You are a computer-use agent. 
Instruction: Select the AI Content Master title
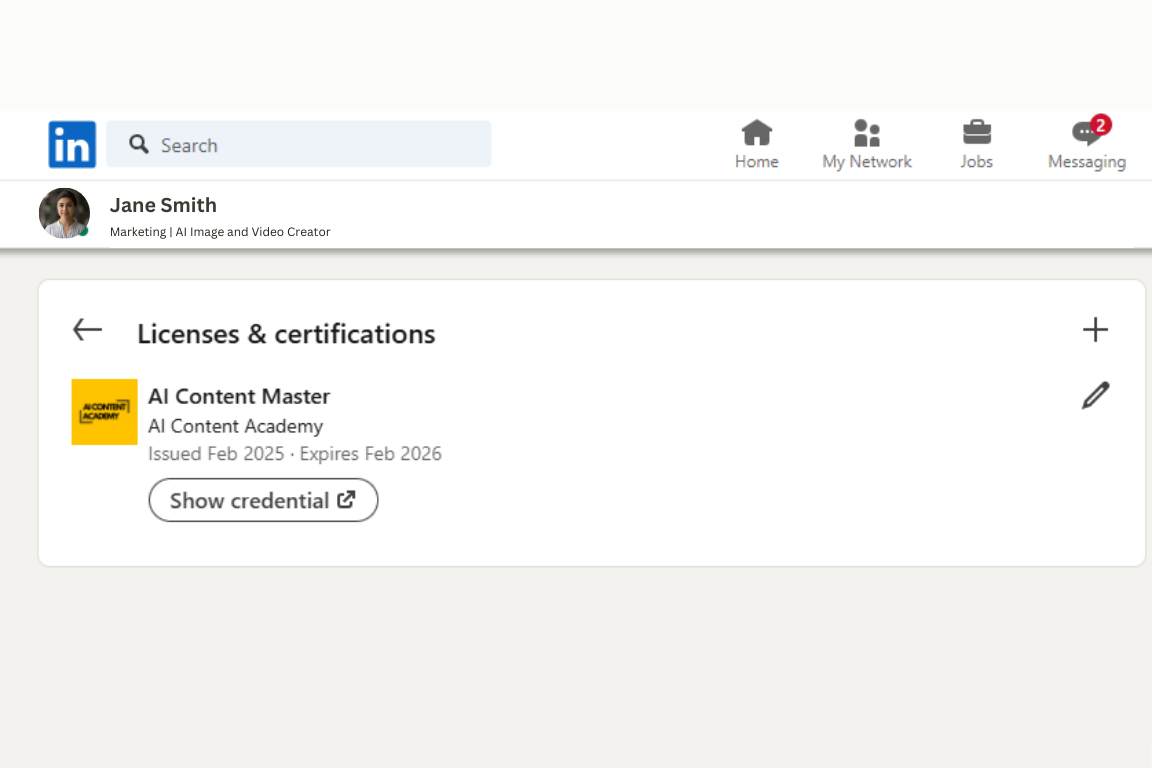[x=239, y=396]
